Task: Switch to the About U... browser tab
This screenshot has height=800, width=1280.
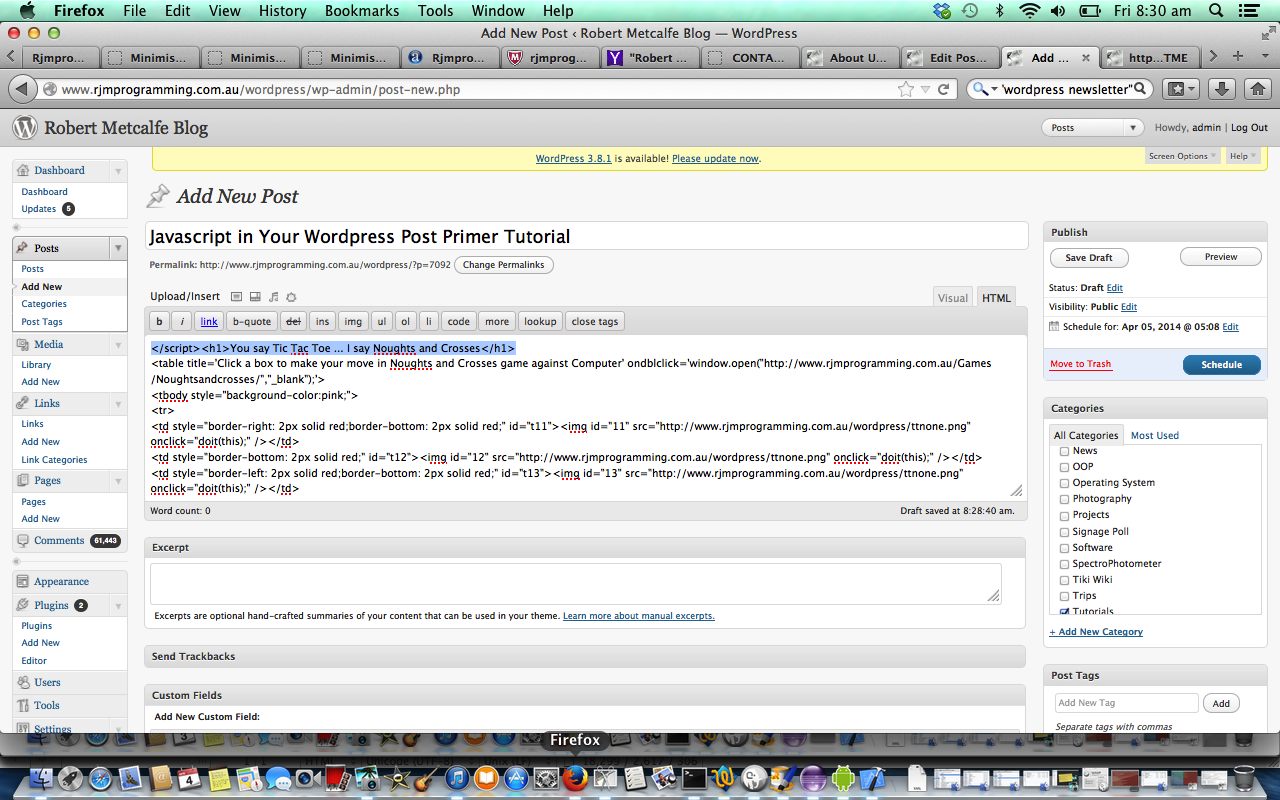Action: click(851, 57)
